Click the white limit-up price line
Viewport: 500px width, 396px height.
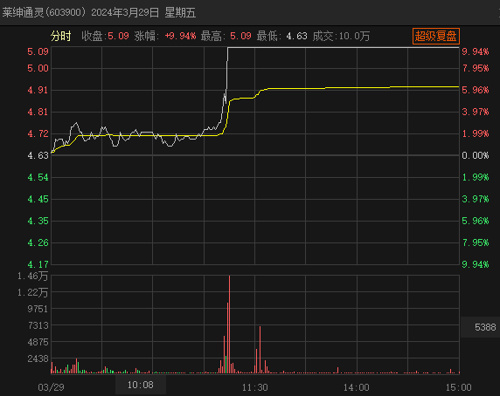(343, 48)
